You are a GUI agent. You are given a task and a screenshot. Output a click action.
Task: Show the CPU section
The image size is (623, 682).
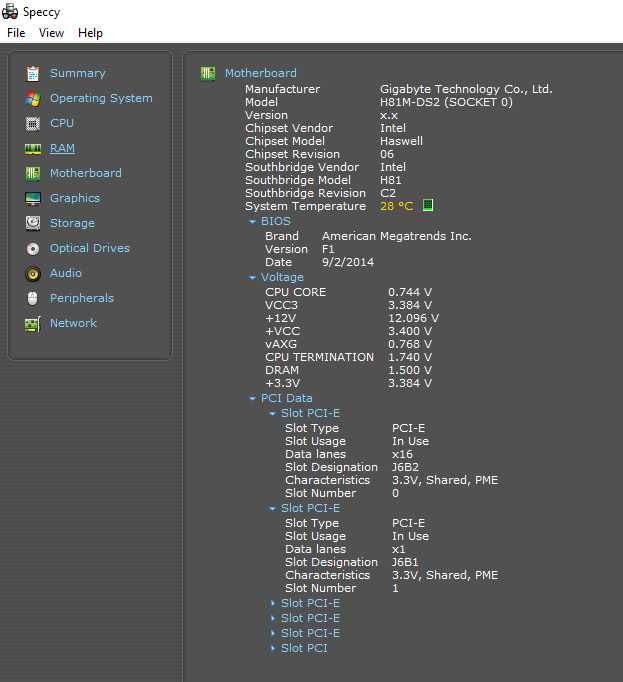click(62, 123)
